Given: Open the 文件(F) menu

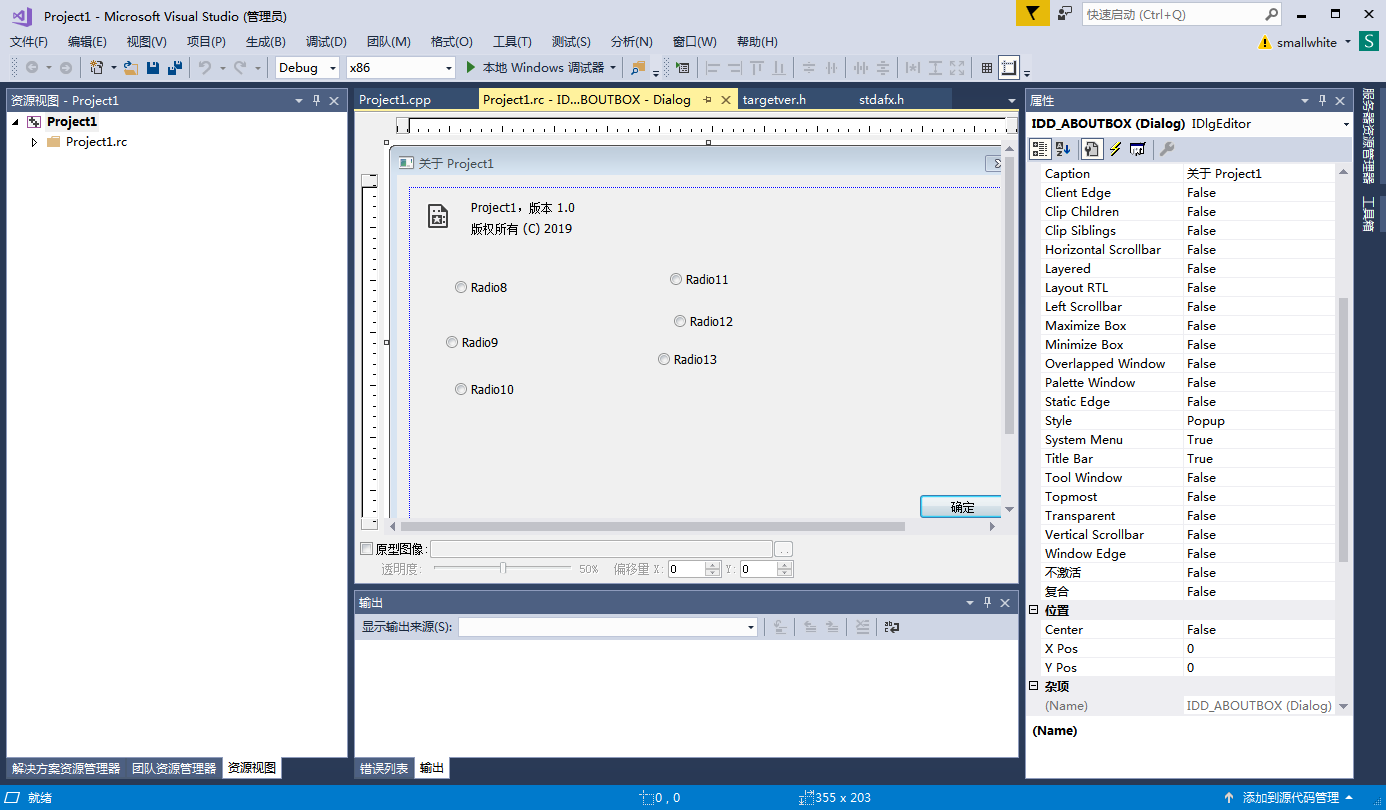Looking at the screenshot, I should pos(29,41).
